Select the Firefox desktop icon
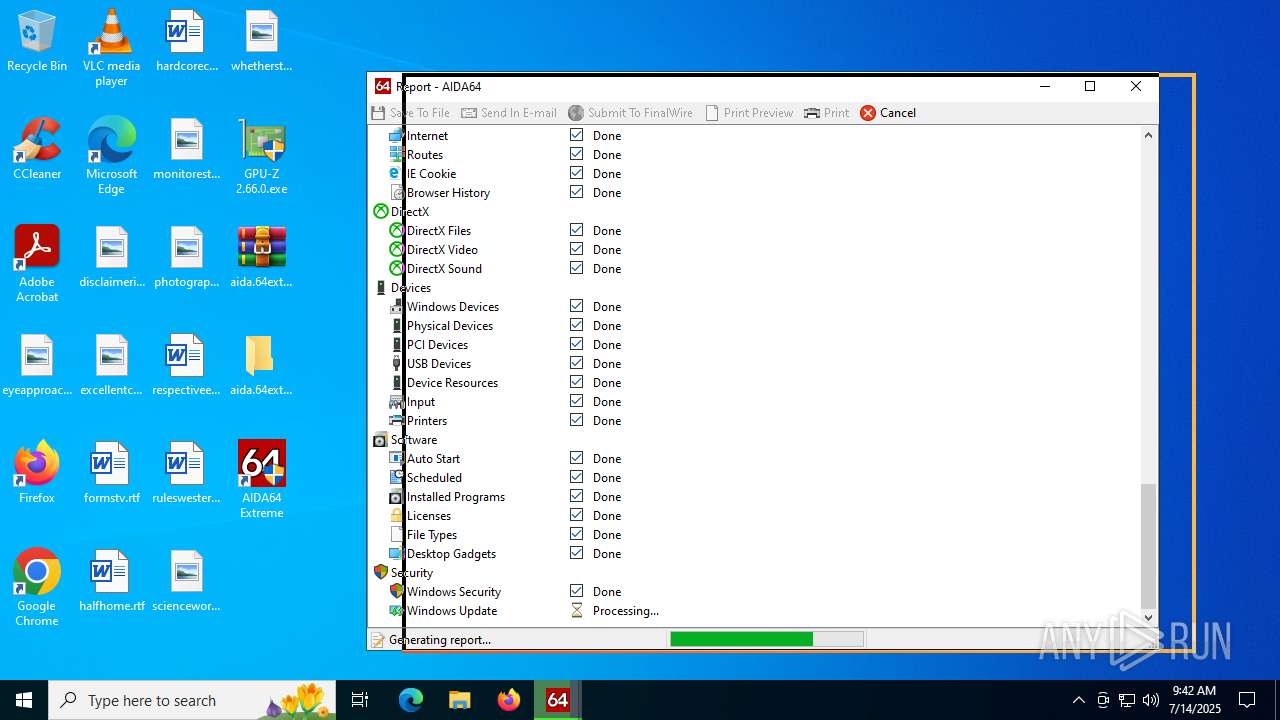 coord(37,472)
